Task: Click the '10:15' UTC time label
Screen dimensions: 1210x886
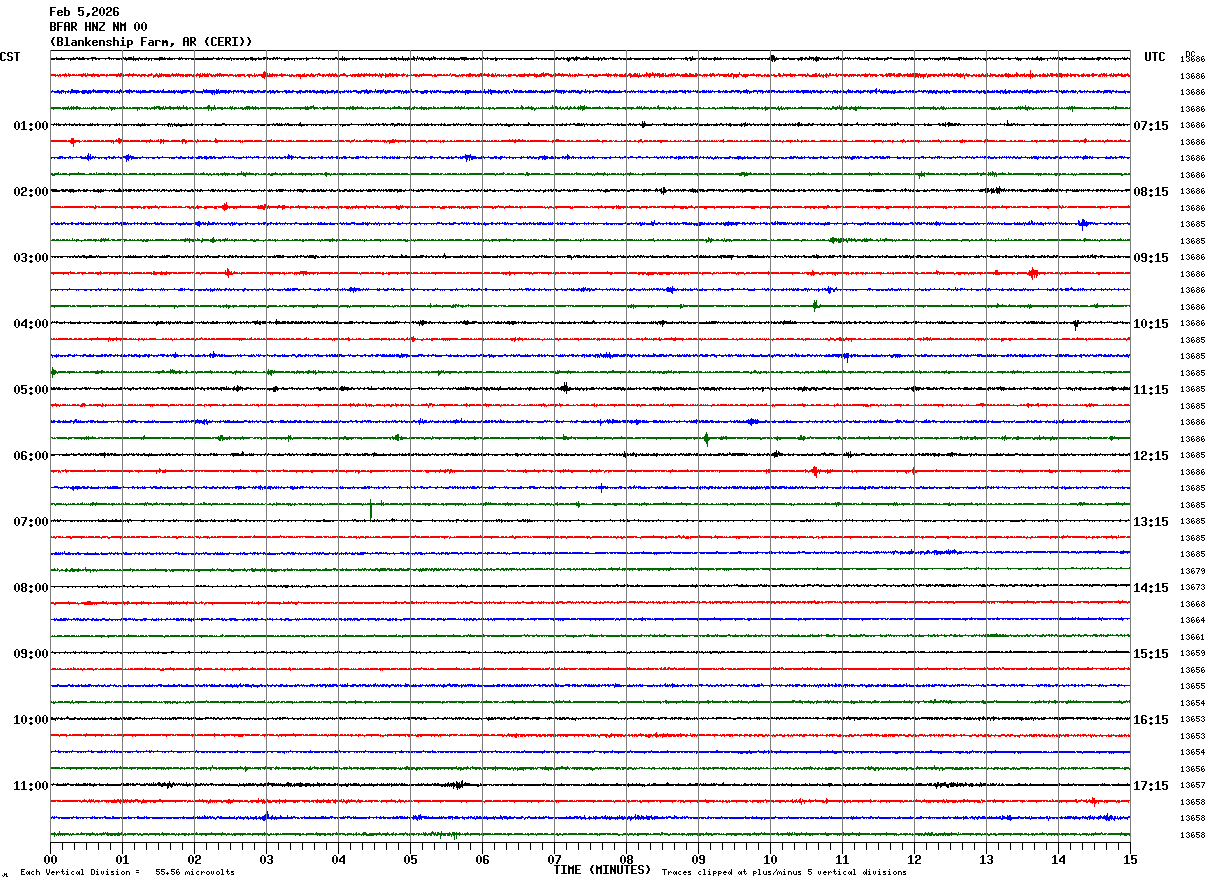Action: coord(1151,323)
